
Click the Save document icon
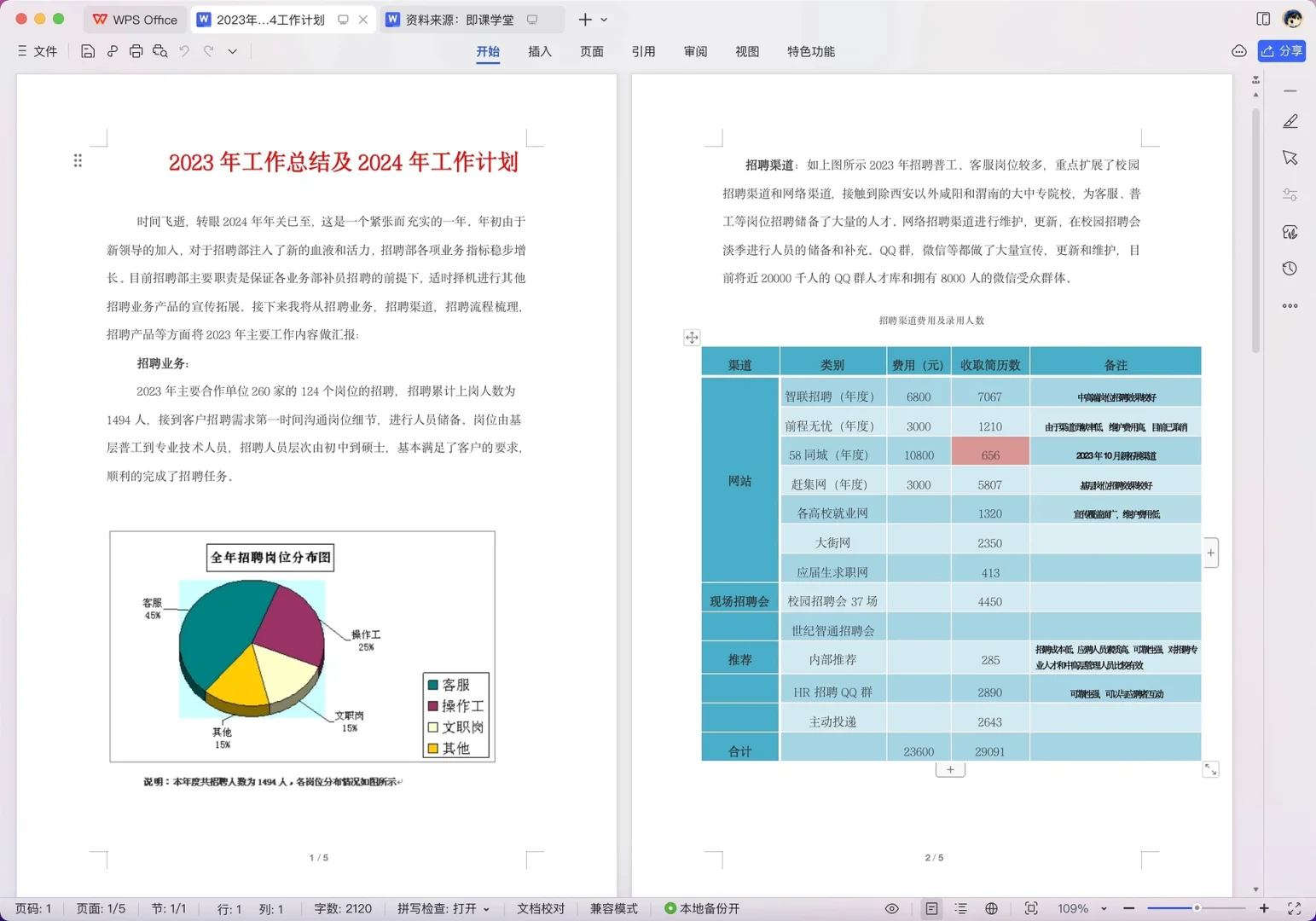87,51
